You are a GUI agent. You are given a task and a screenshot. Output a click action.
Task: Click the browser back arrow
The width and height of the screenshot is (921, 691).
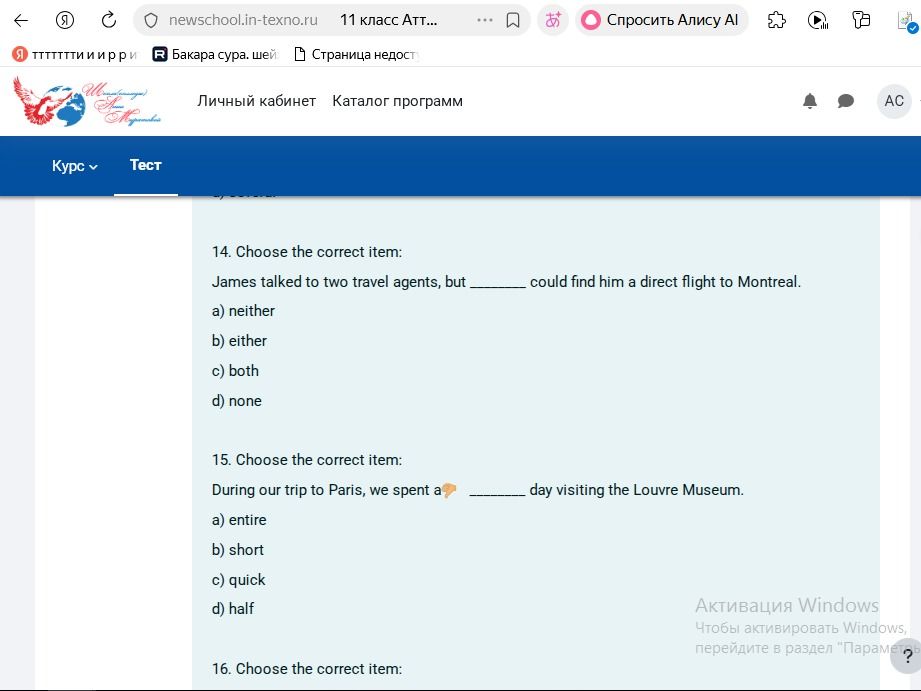coord(21,21)
